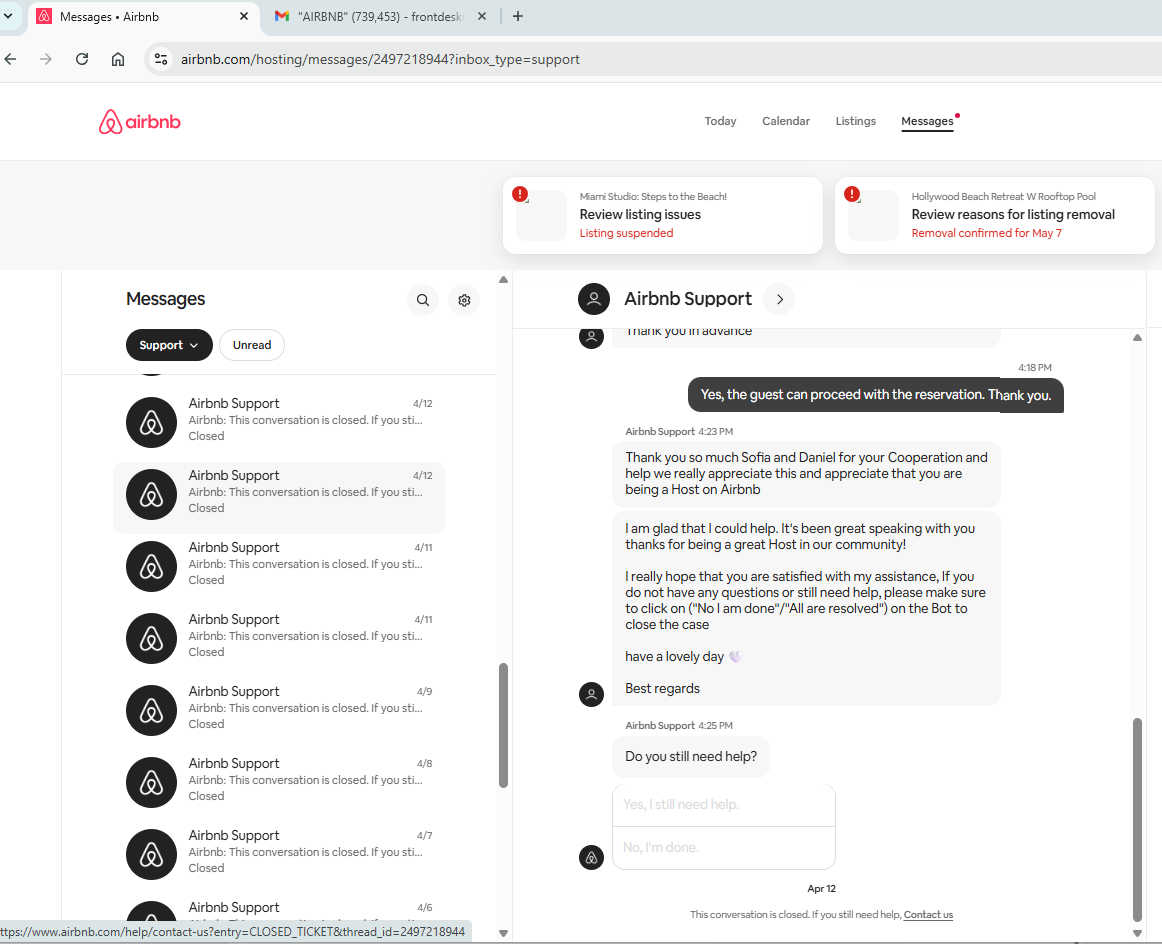1162x944 pixels.
Task: Open the Listings tab
Action: (x=855, y=121)
